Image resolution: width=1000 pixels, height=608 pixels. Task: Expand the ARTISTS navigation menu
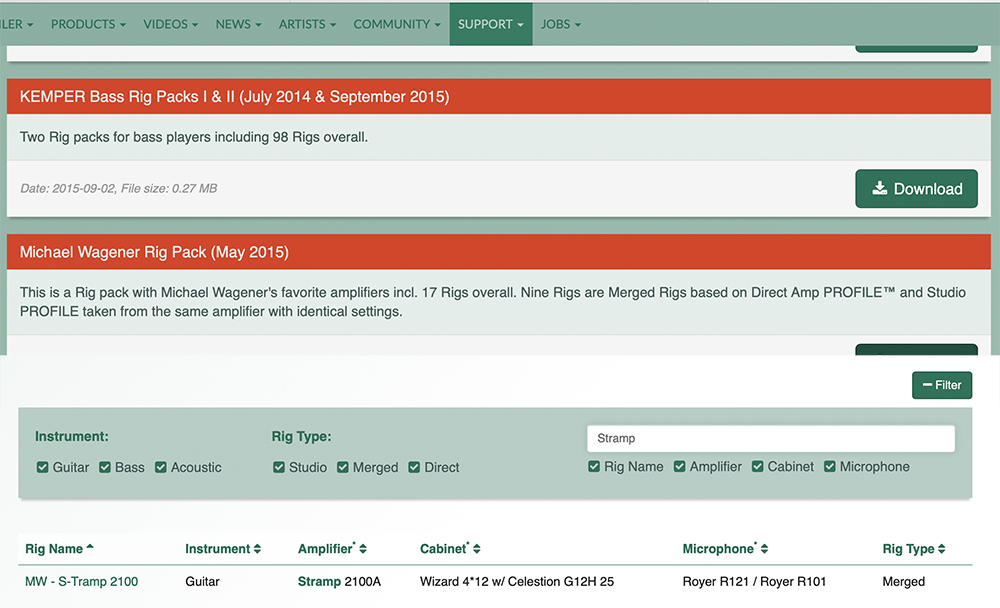pyautogui.click(x=307, y=24)
